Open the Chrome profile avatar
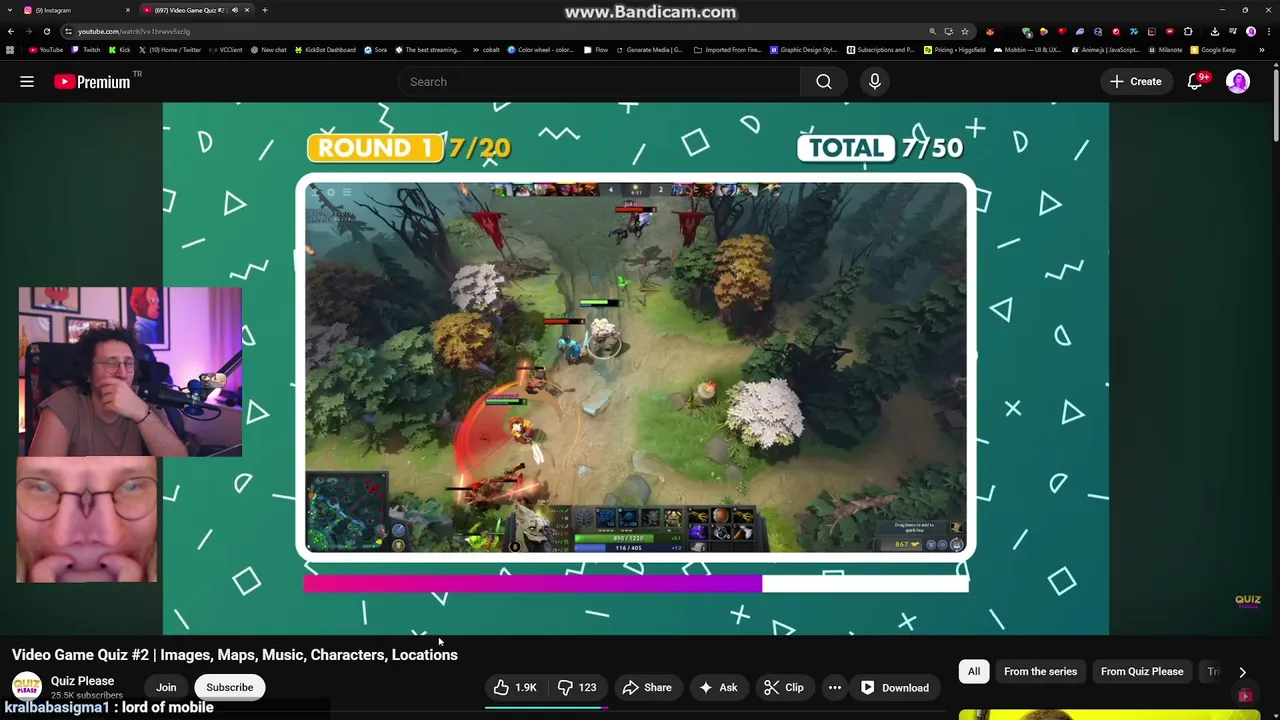The height and width of the screenshot is (720, 1280). [1251, 31]
